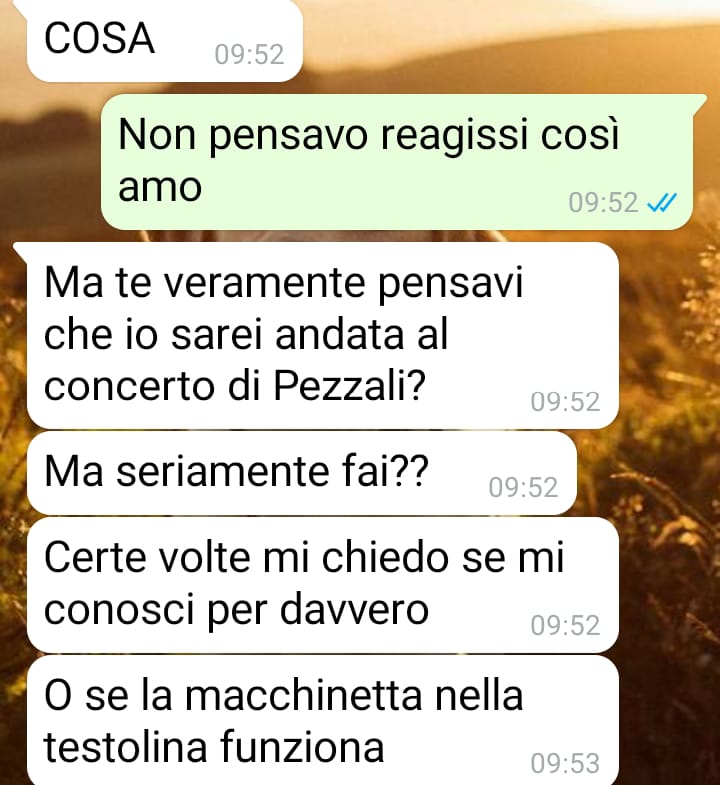Tap the "Ma seriamente fai??" message
720x785 pixels.
302,473
